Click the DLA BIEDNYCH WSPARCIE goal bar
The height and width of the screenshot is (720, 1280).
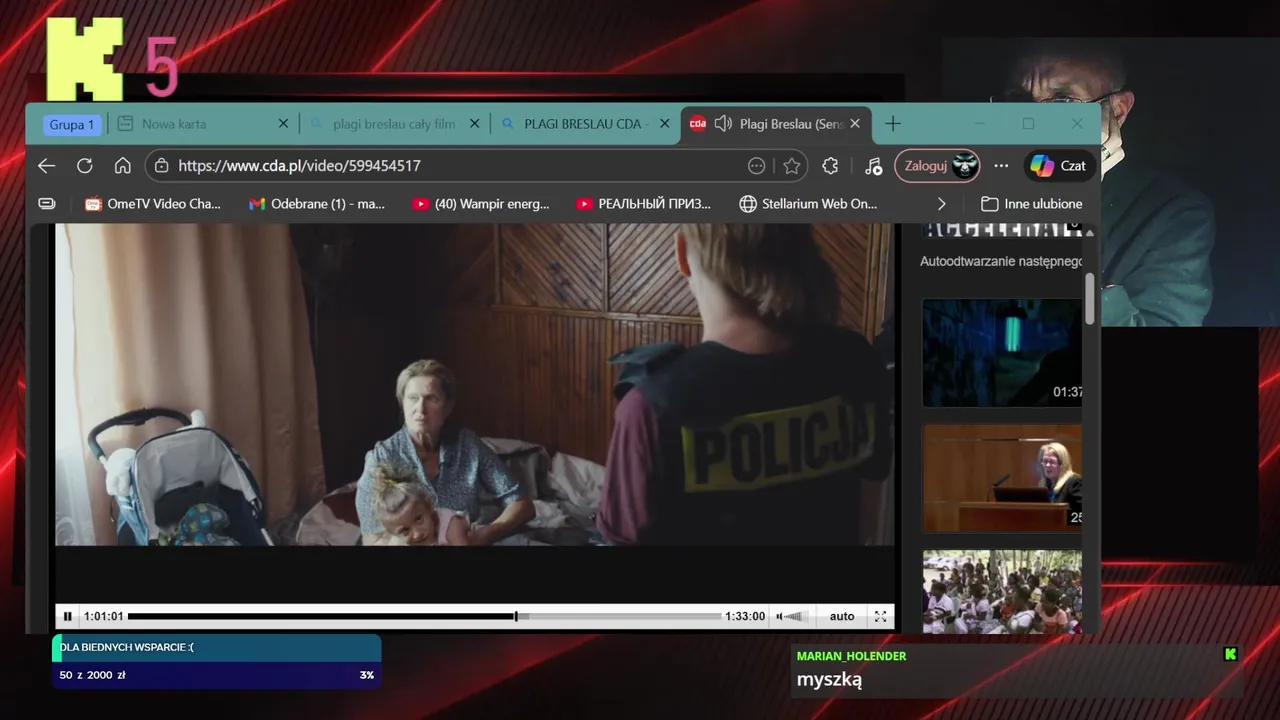(x=216, y=647)
